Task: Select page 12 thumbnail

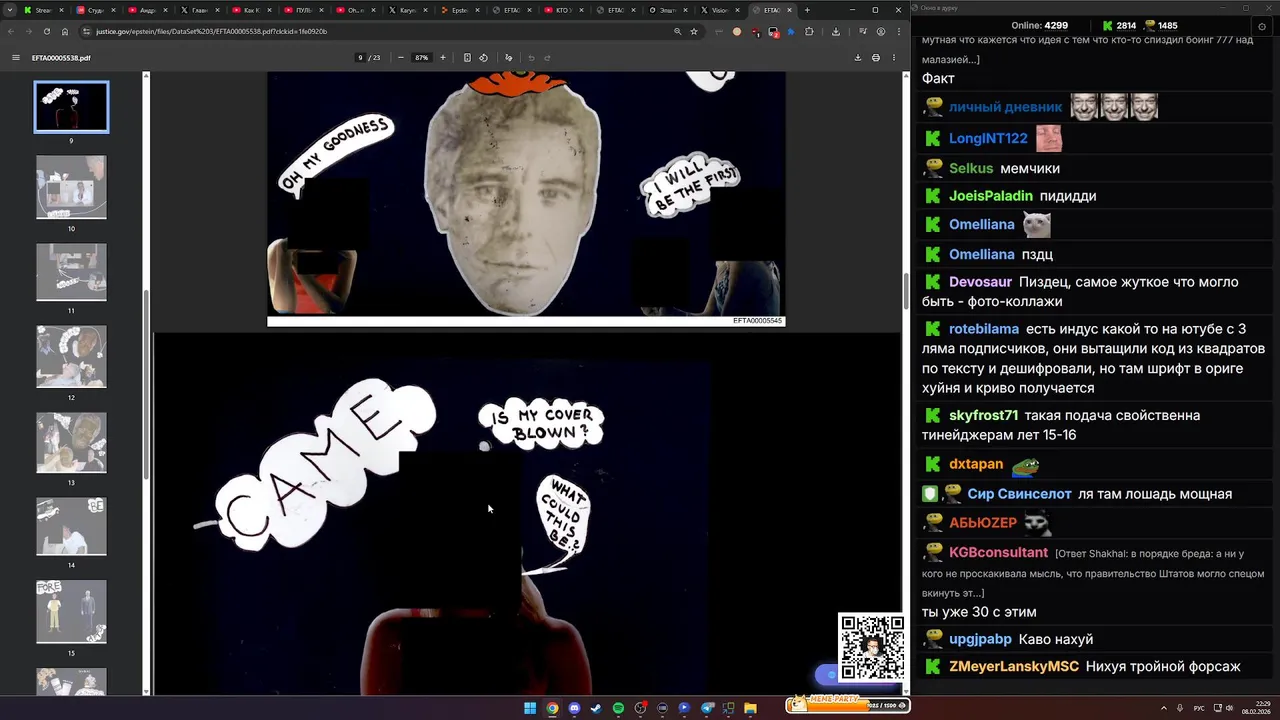Action: [71, 356]
